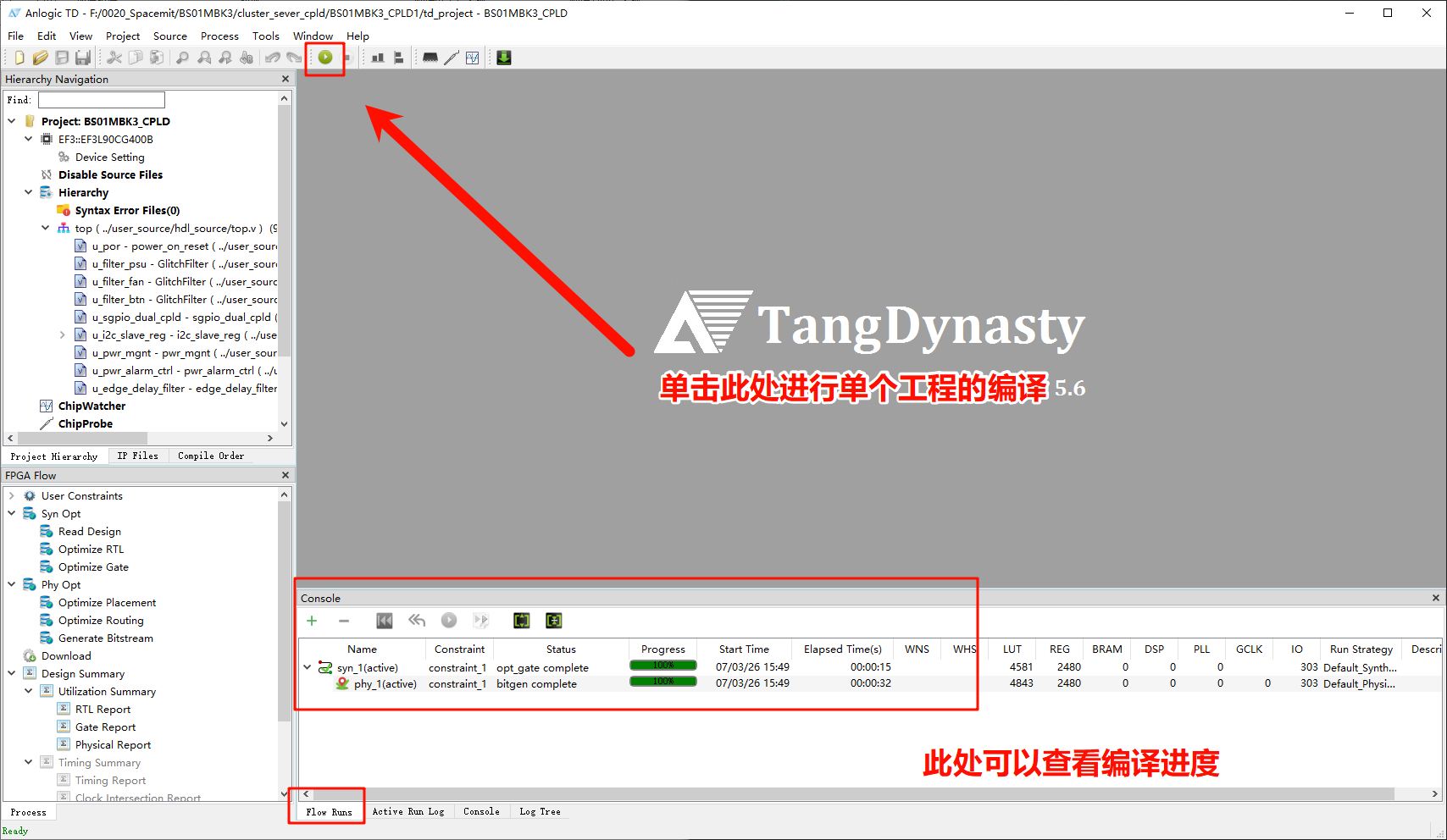Switch to the IP Files tab
The image size is (1447, 840).
click(x=137, y=456)
